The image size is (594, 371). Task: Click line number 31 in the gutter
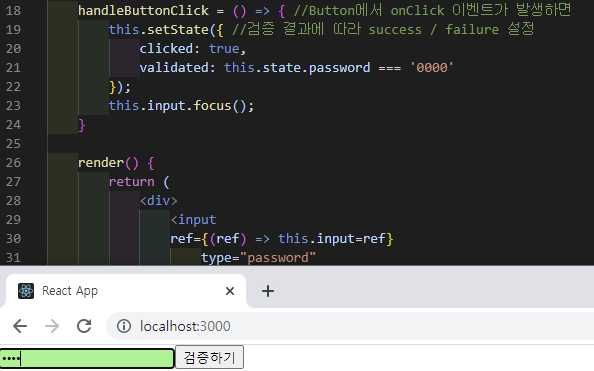pyautogui.click(x=14, y=258)
